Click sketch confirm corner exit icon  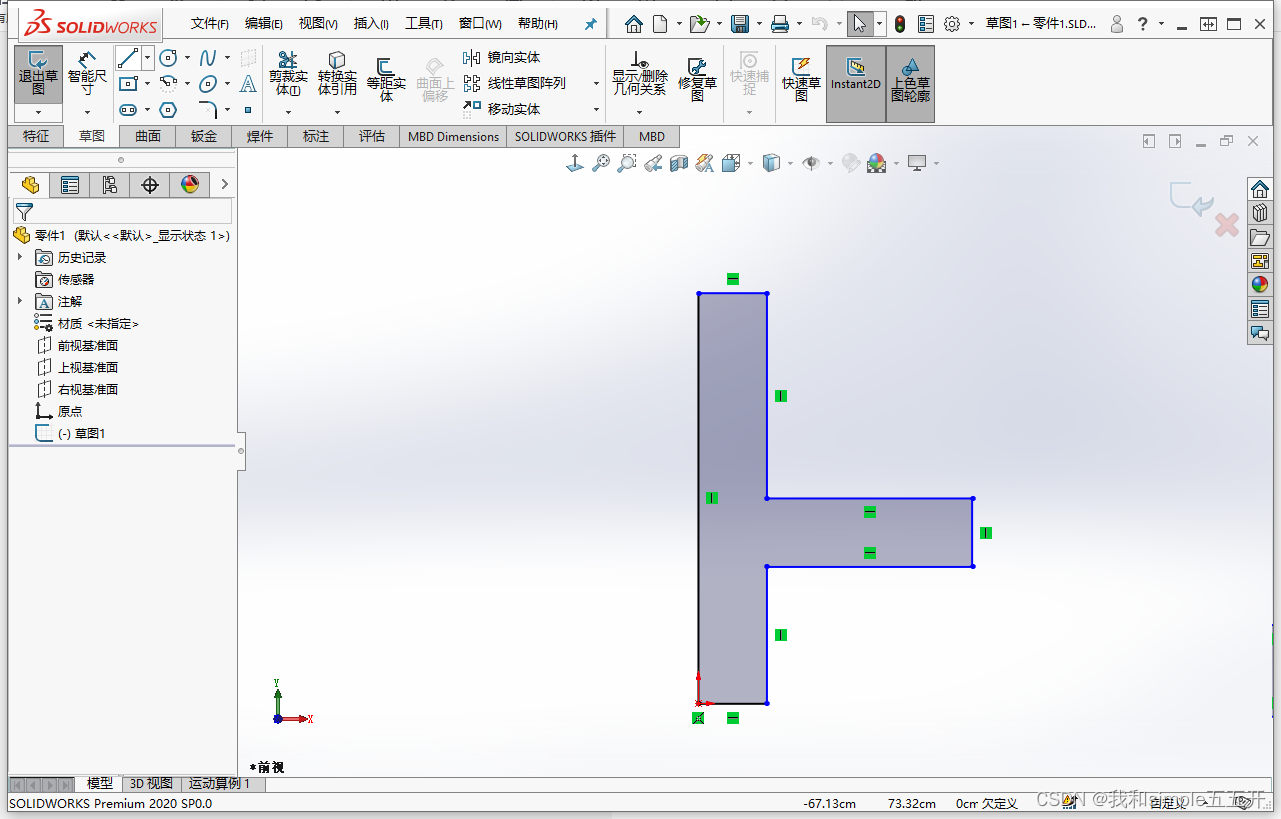click(1192, 199)
